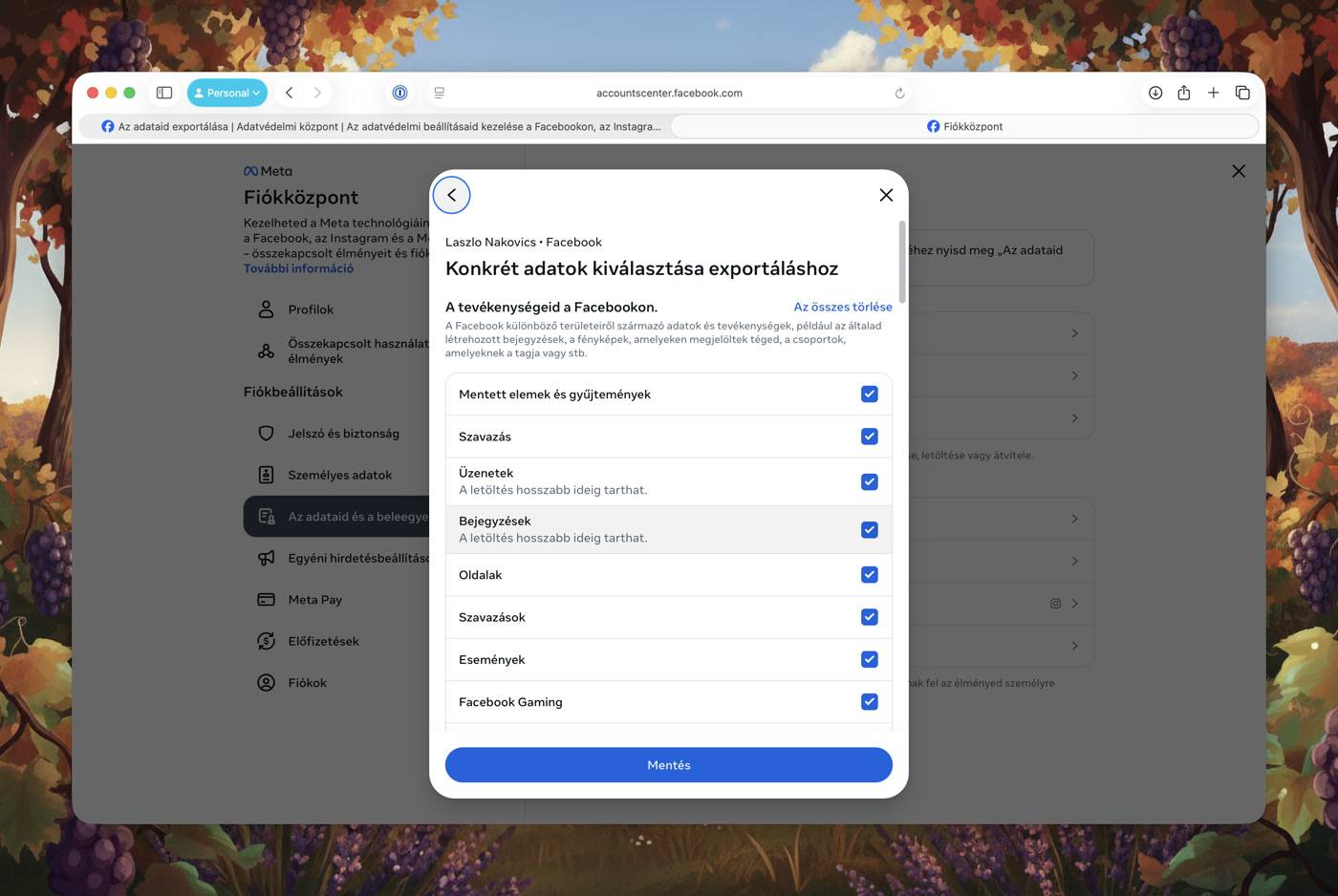Click 'Az összes törlése' link
The image size is (1338, 896).
coord(843,307)
